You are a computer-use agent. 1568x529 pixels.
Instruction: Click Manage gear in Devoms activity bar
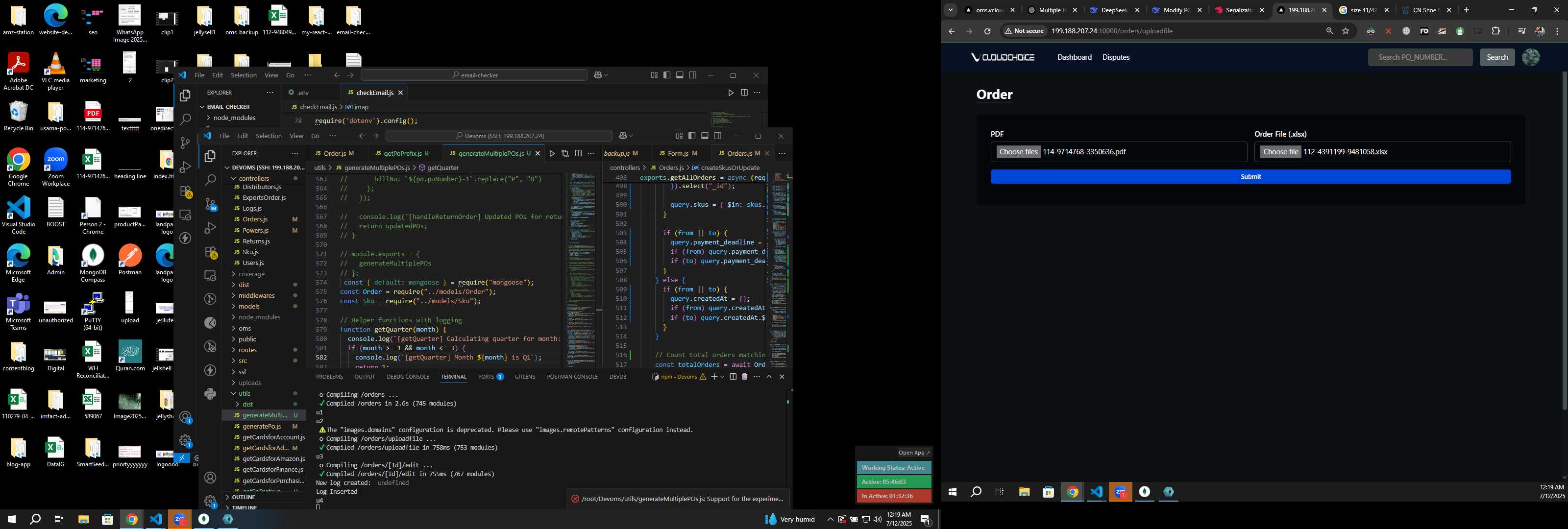[x=210, y=501]
